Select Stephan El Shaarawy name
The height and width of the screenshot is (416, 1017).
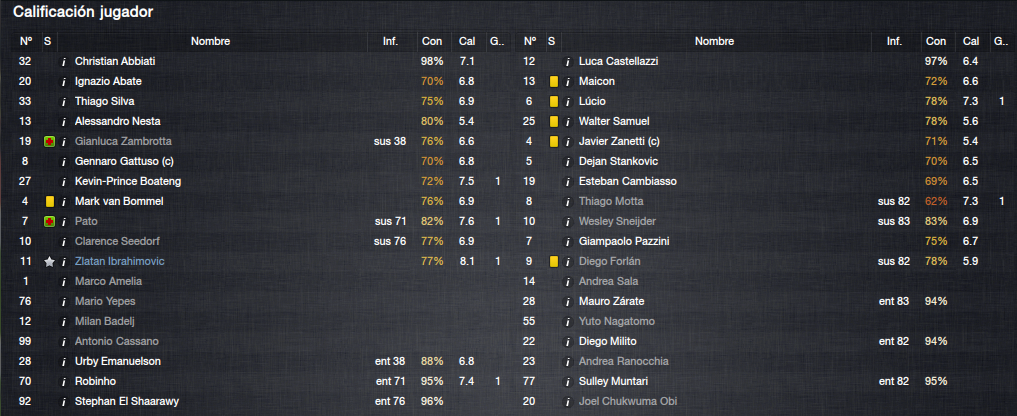126,402
